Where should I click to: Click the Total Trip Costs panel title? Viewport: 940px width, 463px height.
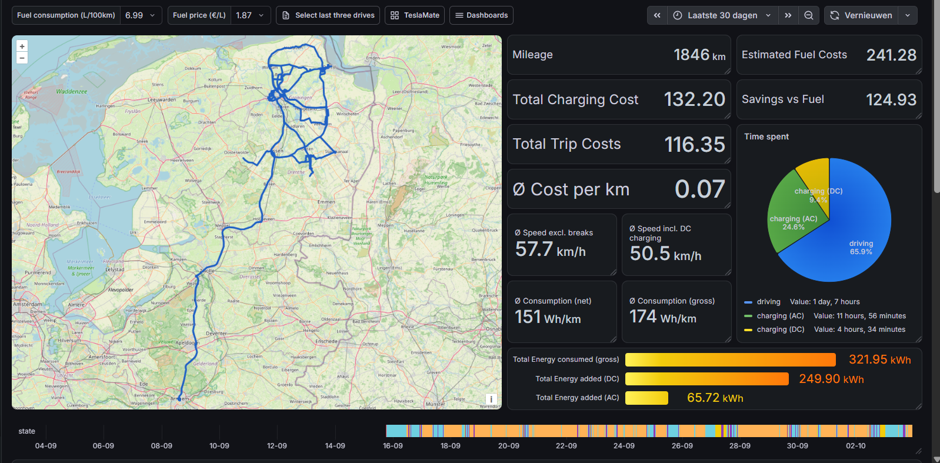point(567,144)
